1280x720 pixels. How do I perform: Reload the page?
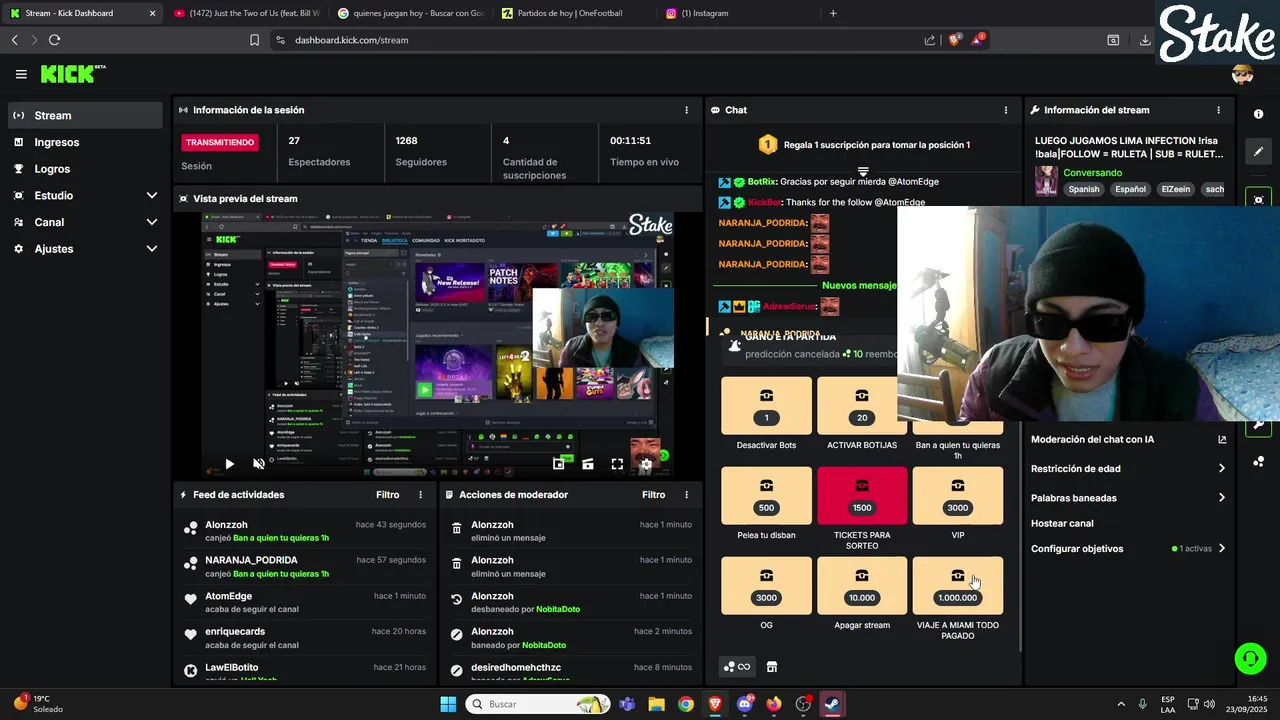pos(54,40)
